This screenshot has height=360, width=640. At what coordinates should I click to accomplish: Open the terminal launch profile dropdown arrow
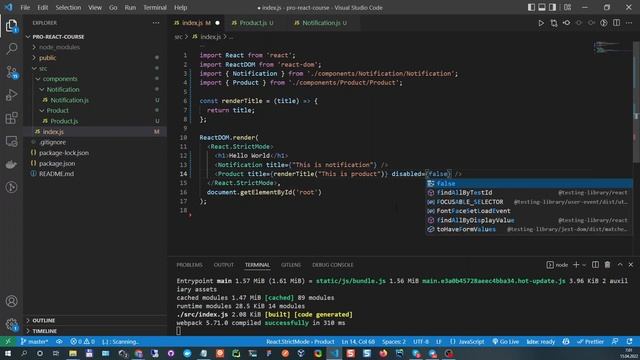pos(584,265)
